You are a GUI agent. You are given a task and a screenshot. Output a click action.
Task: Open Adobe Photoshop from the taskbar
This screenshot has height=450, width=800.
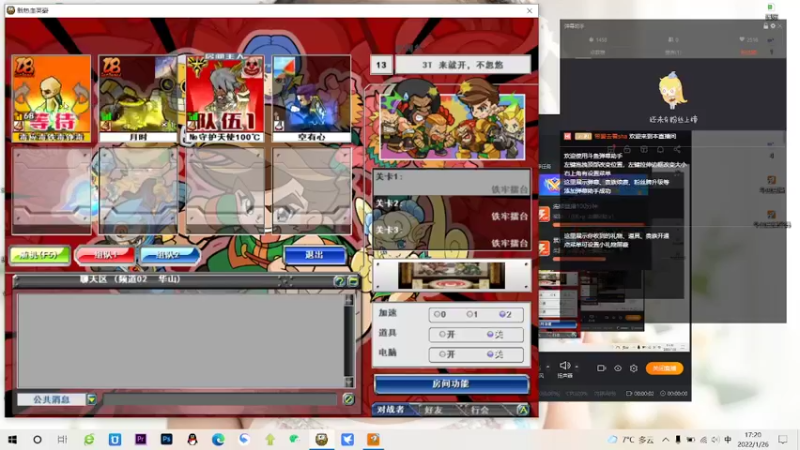pos(166,439)
